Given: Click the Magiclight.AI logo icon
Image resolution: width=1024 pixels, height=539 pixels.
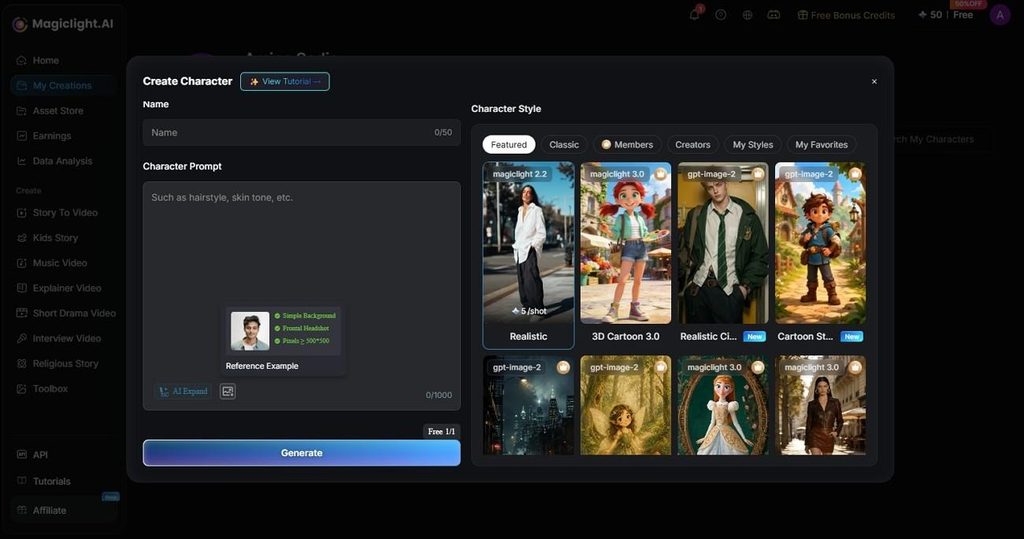Looking at the screenshot, I should point(20,24).
